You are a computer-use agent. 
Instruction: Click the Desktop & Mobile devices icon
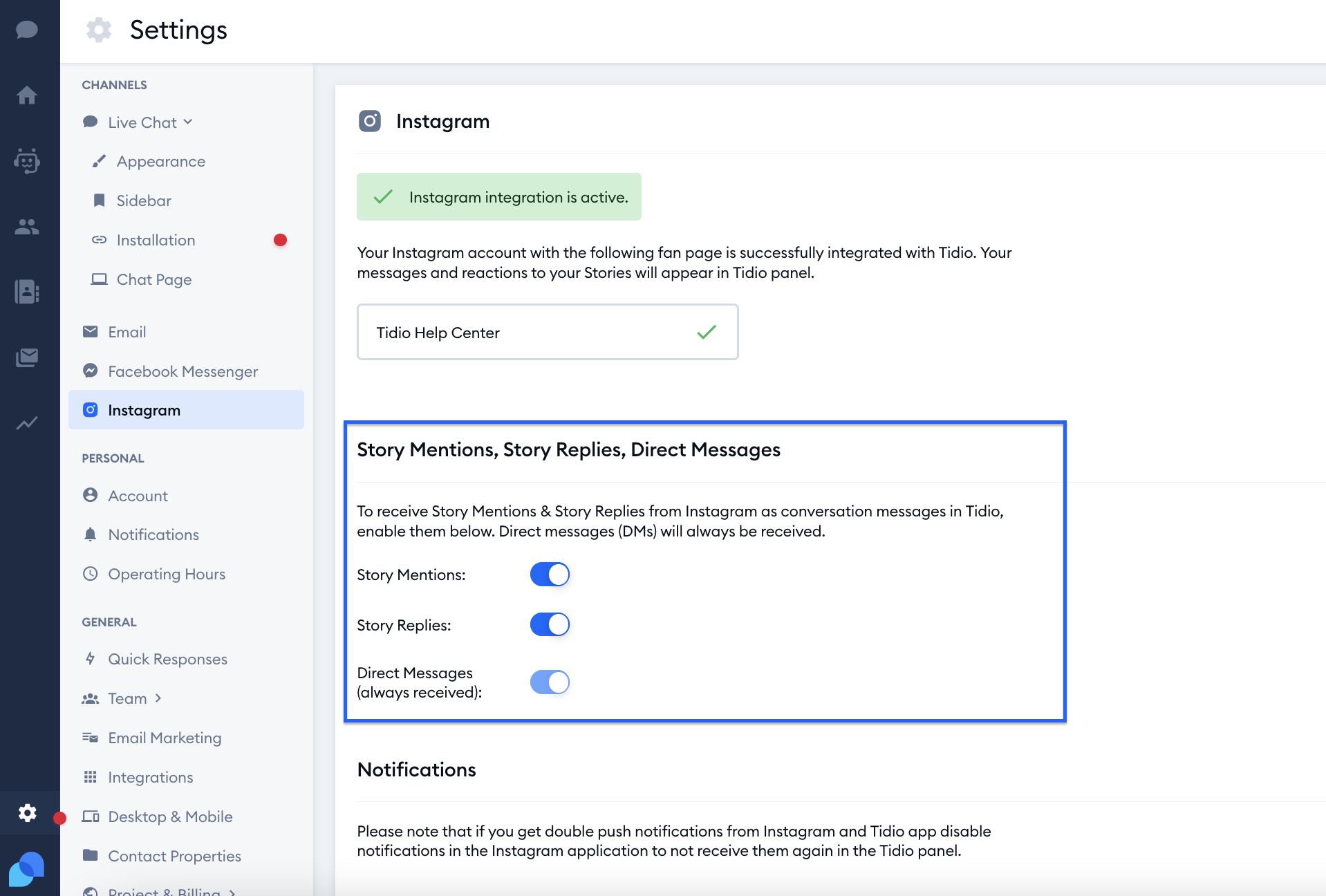pyautogui.click(x=90, y=816)
